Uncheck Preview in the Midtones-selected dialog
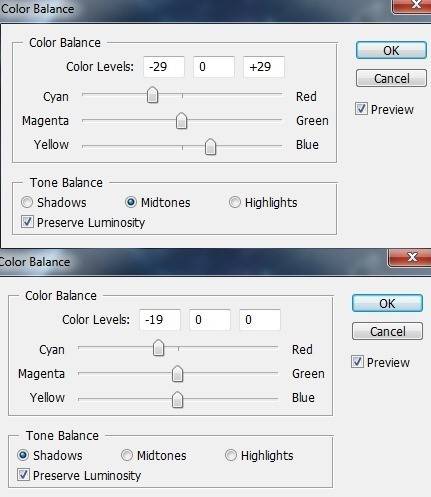Screen dimensions: 431x497 coord(361,109)
